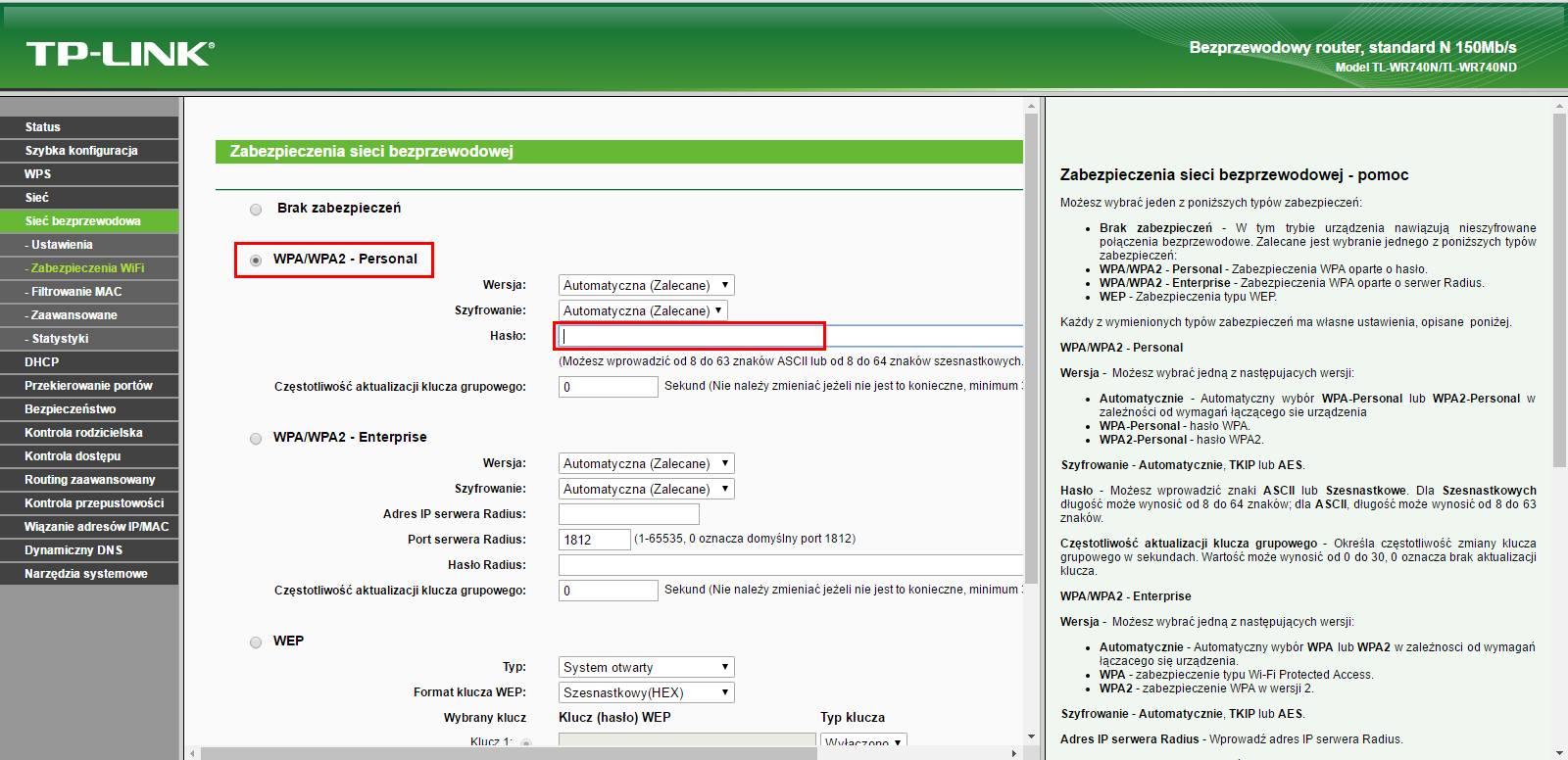
Task: Open the WPS menu item
Action: 89,174
